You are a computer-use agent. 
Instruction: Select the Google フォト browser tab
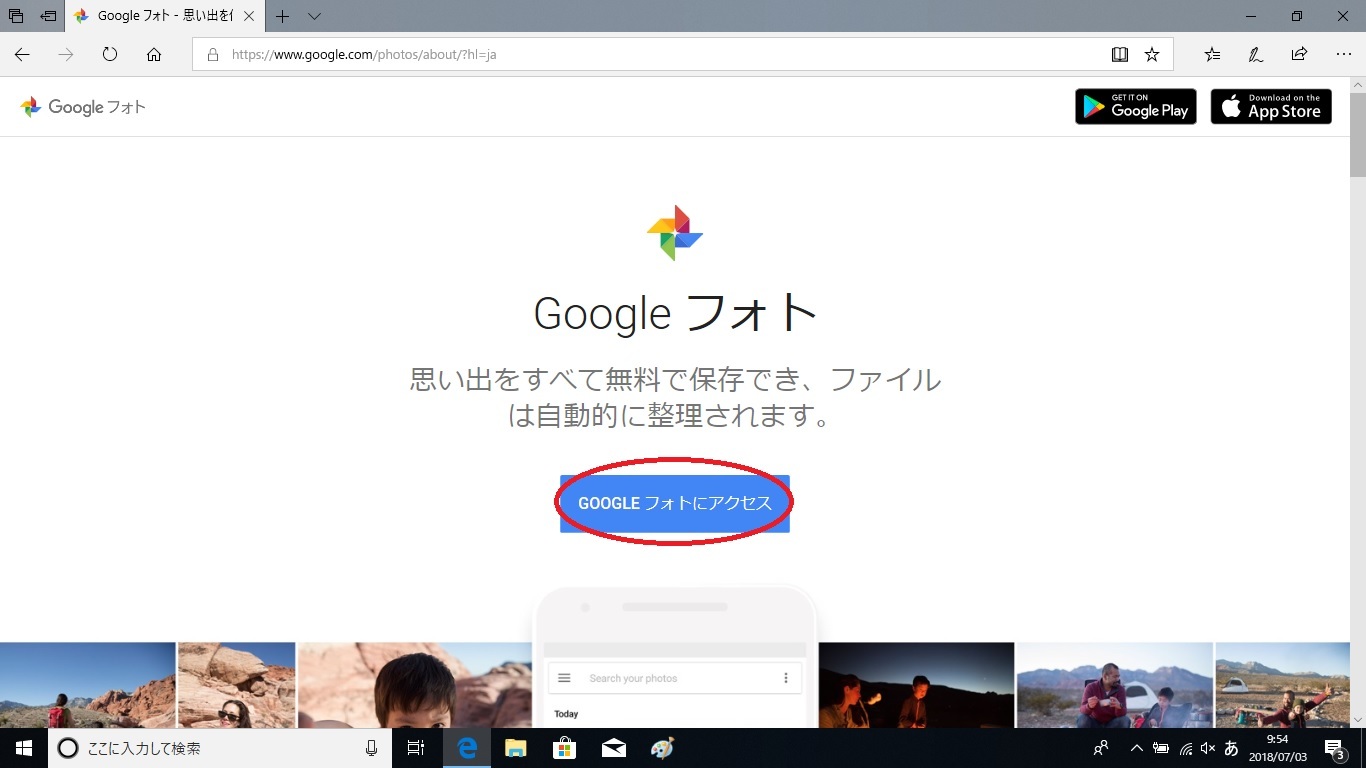coord(165,16)
